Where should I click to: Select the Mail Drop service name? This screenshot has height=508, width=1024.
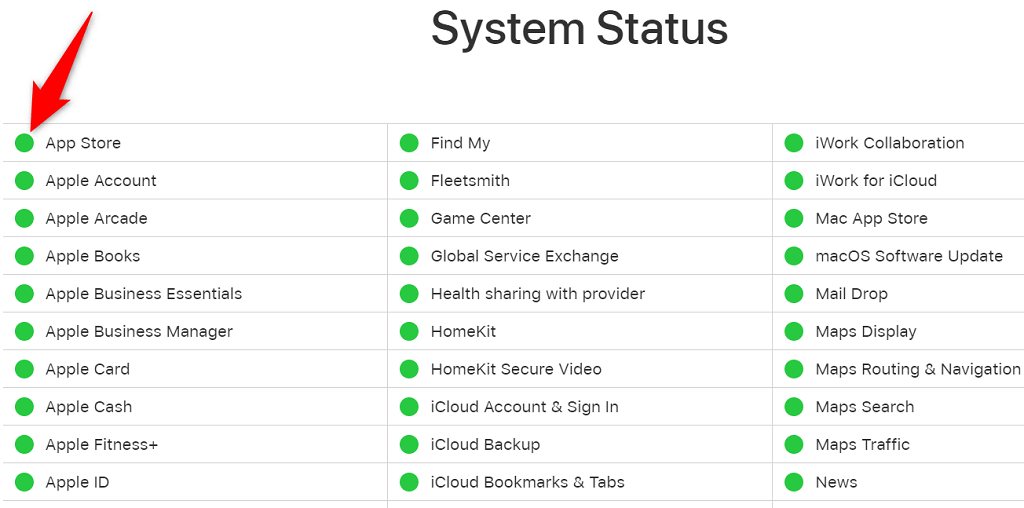click(x=852, y=294)
